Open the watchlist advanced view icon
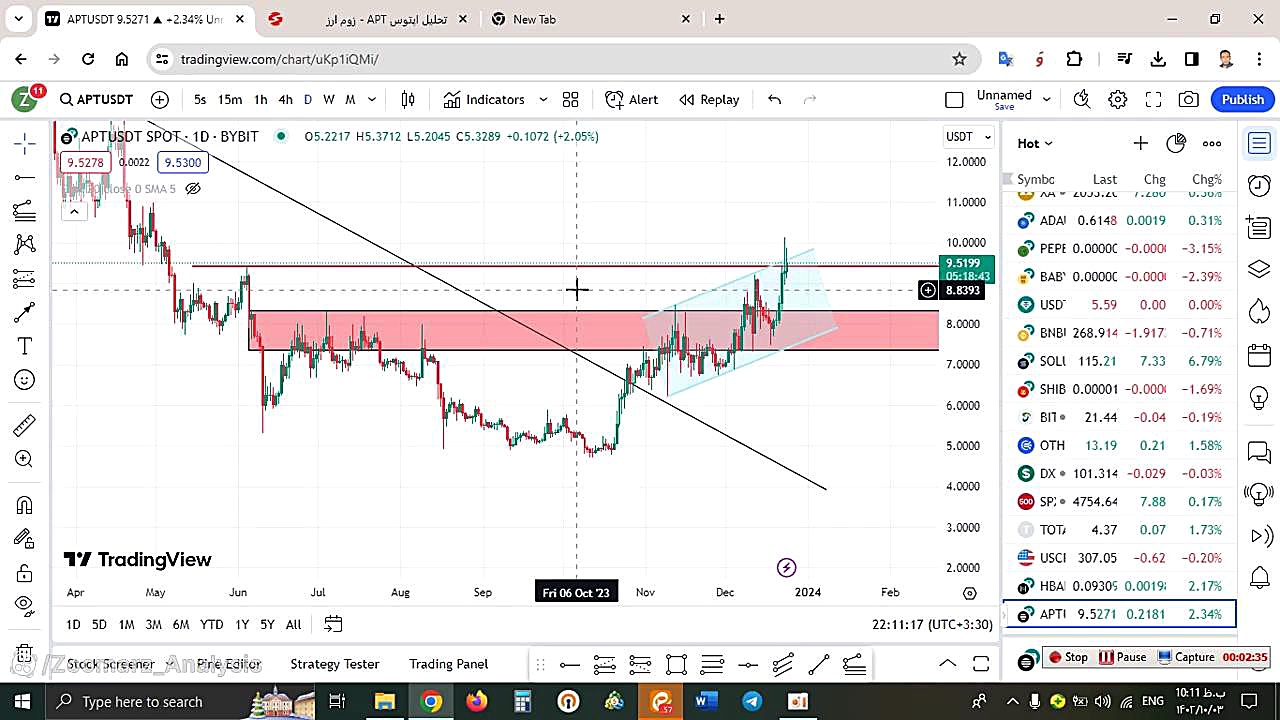 (1176, 143)
